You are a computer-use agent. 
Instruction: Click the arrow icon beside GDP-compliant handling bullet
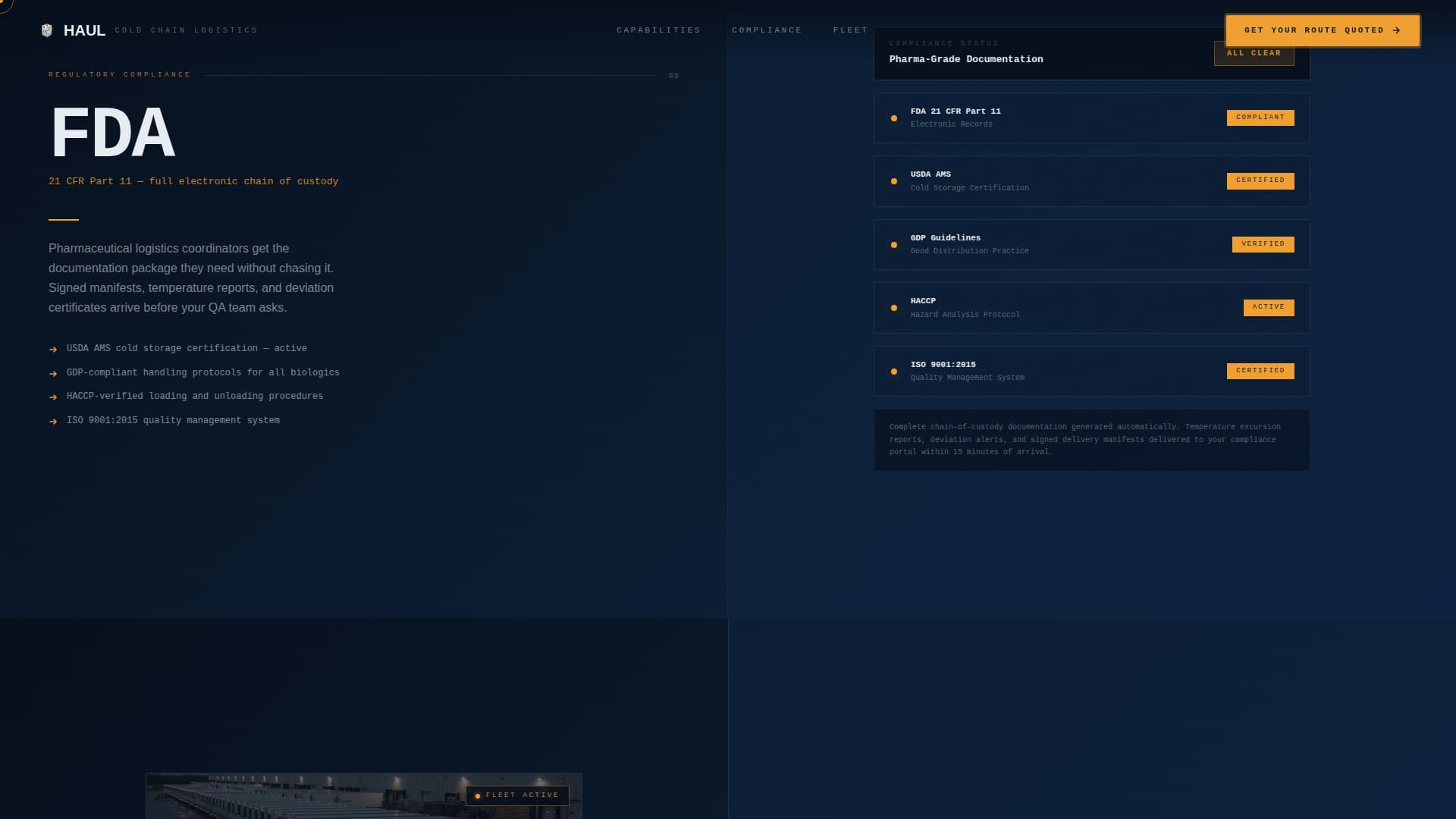coord(53,374)
